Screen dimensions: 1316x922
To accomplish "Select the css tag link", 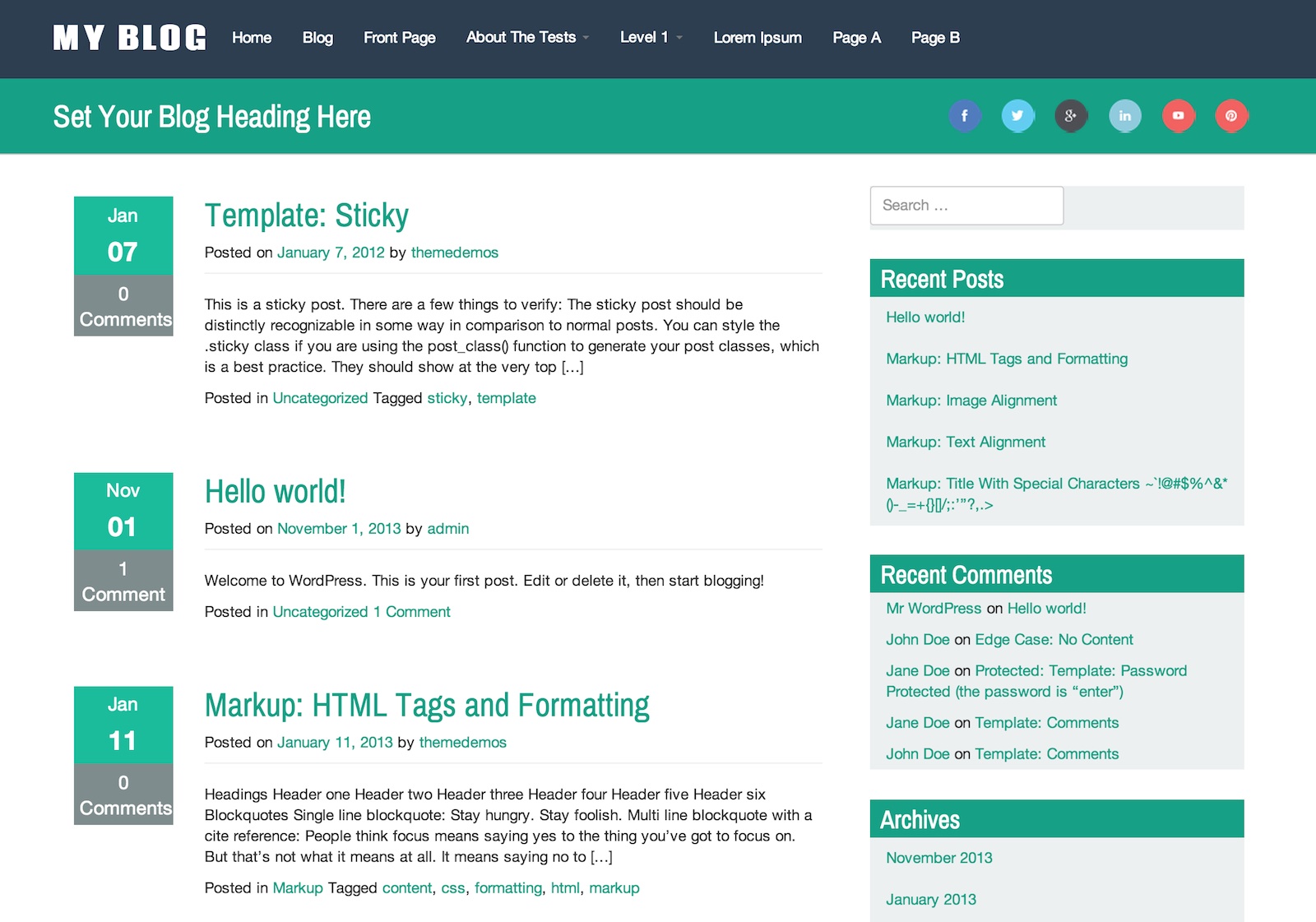I will pos(452,888).
